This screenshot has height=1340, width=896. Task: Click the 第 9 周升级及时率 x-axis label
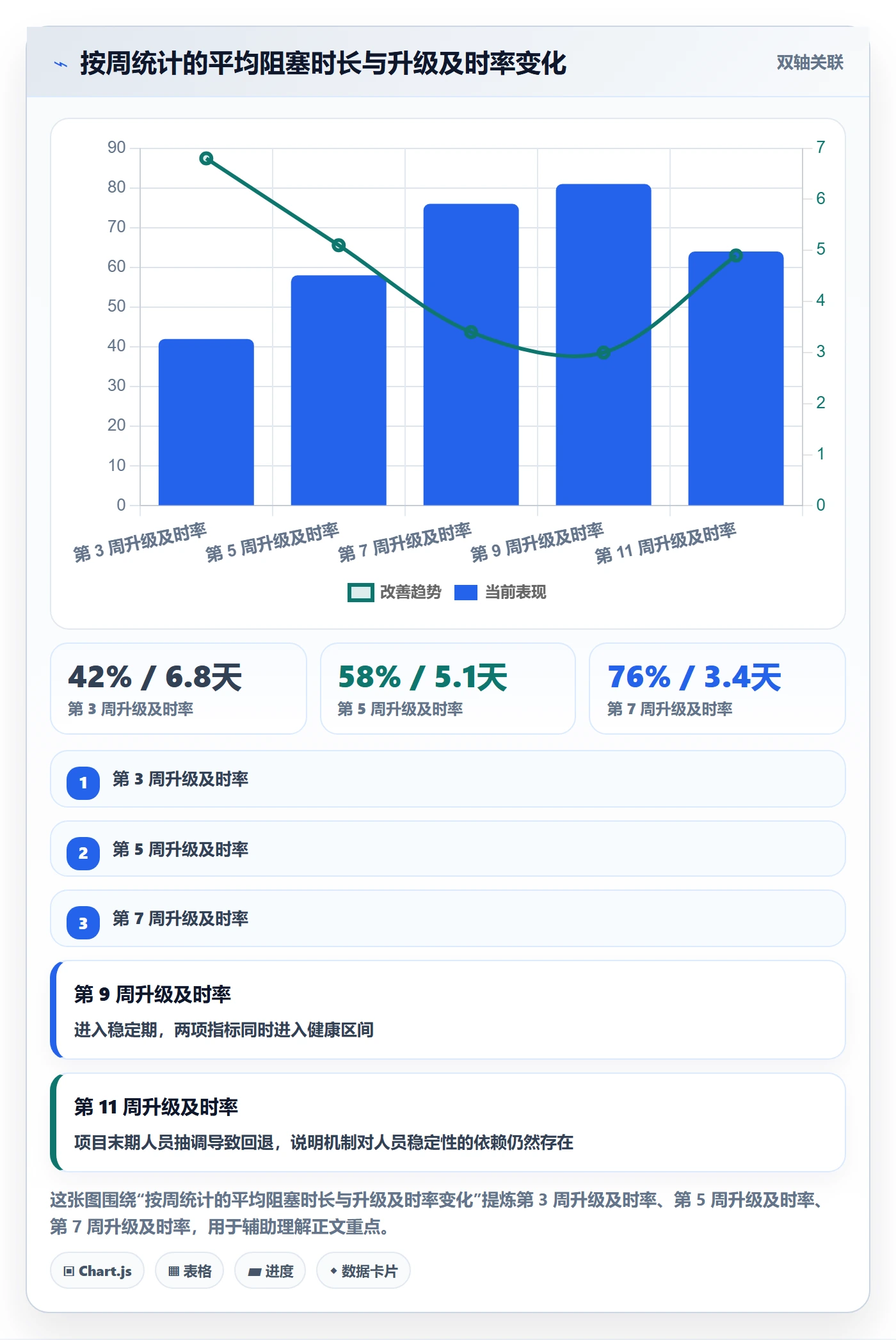pyautogui.click(x=538, y=542)
